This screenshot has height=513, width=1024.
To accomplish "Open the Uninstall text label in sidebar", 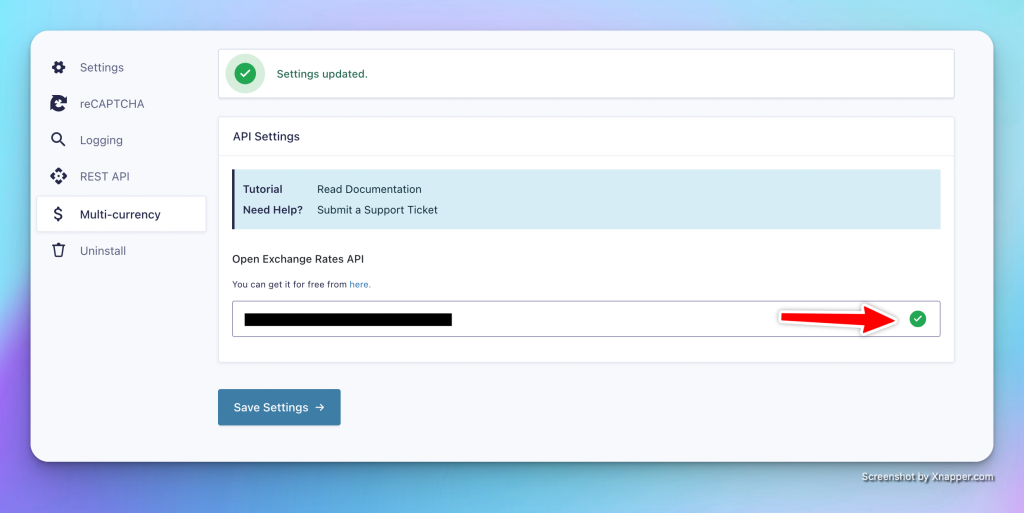I will coord(103,251).
